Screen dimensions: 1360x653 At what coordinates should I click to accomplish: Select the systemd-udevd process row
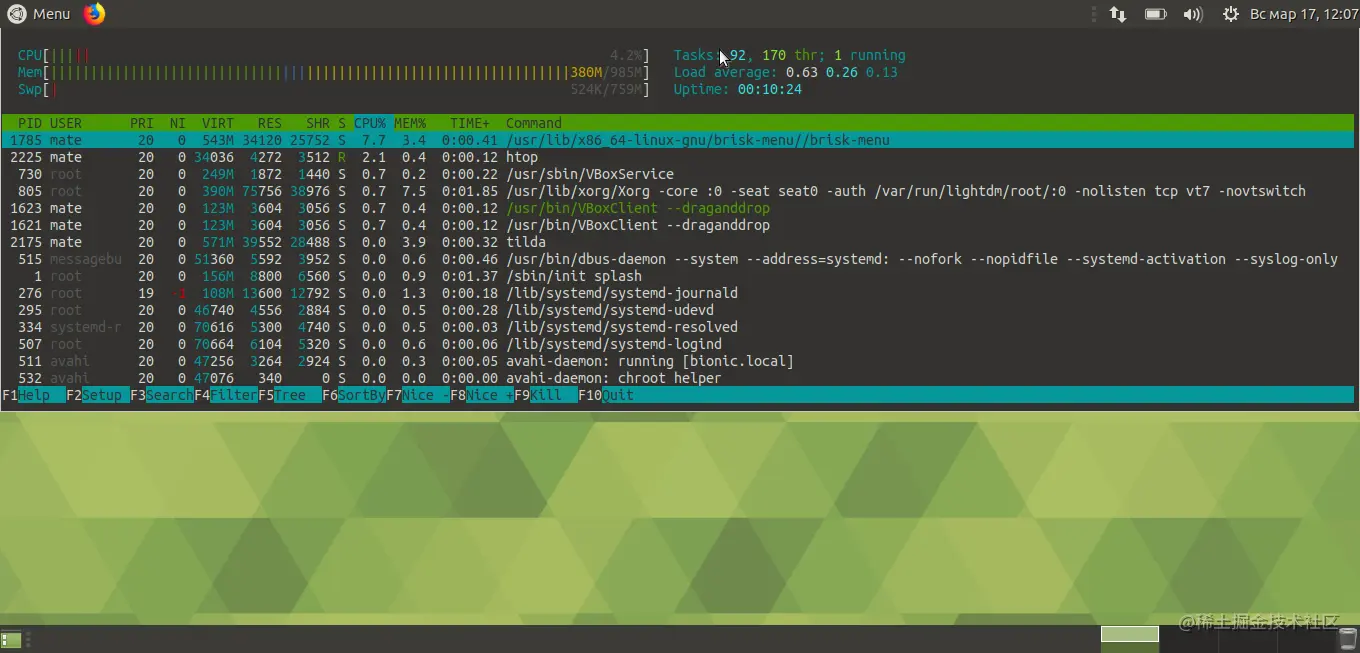pos(678,310)
